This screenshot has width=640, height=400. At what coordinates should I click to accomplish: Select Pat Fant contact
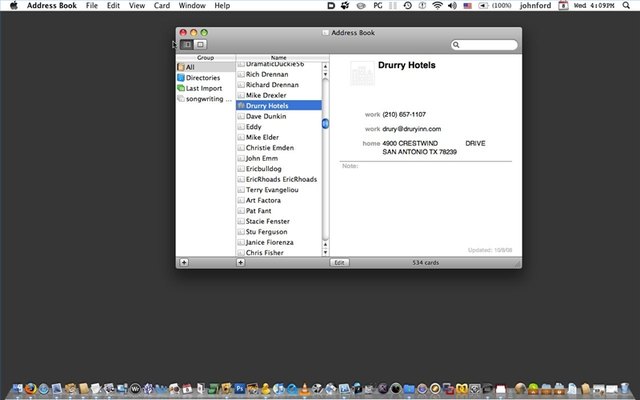pos(279,211)
